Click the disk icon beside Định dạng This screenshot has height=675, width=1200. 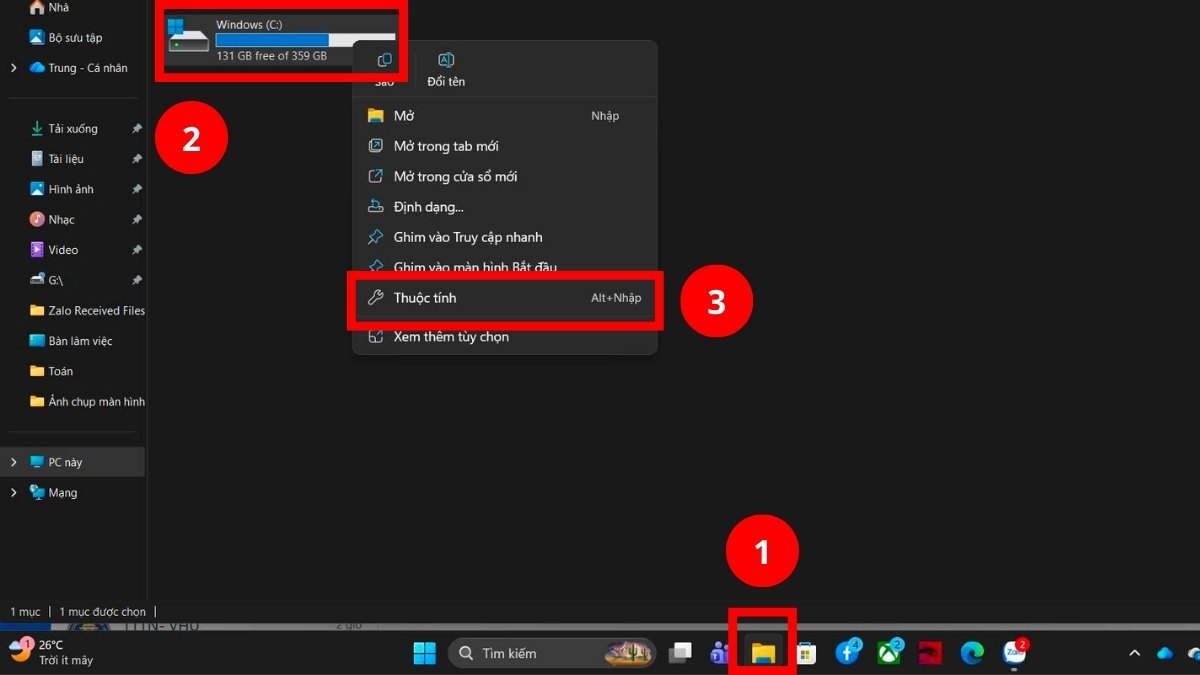point(375,206)
